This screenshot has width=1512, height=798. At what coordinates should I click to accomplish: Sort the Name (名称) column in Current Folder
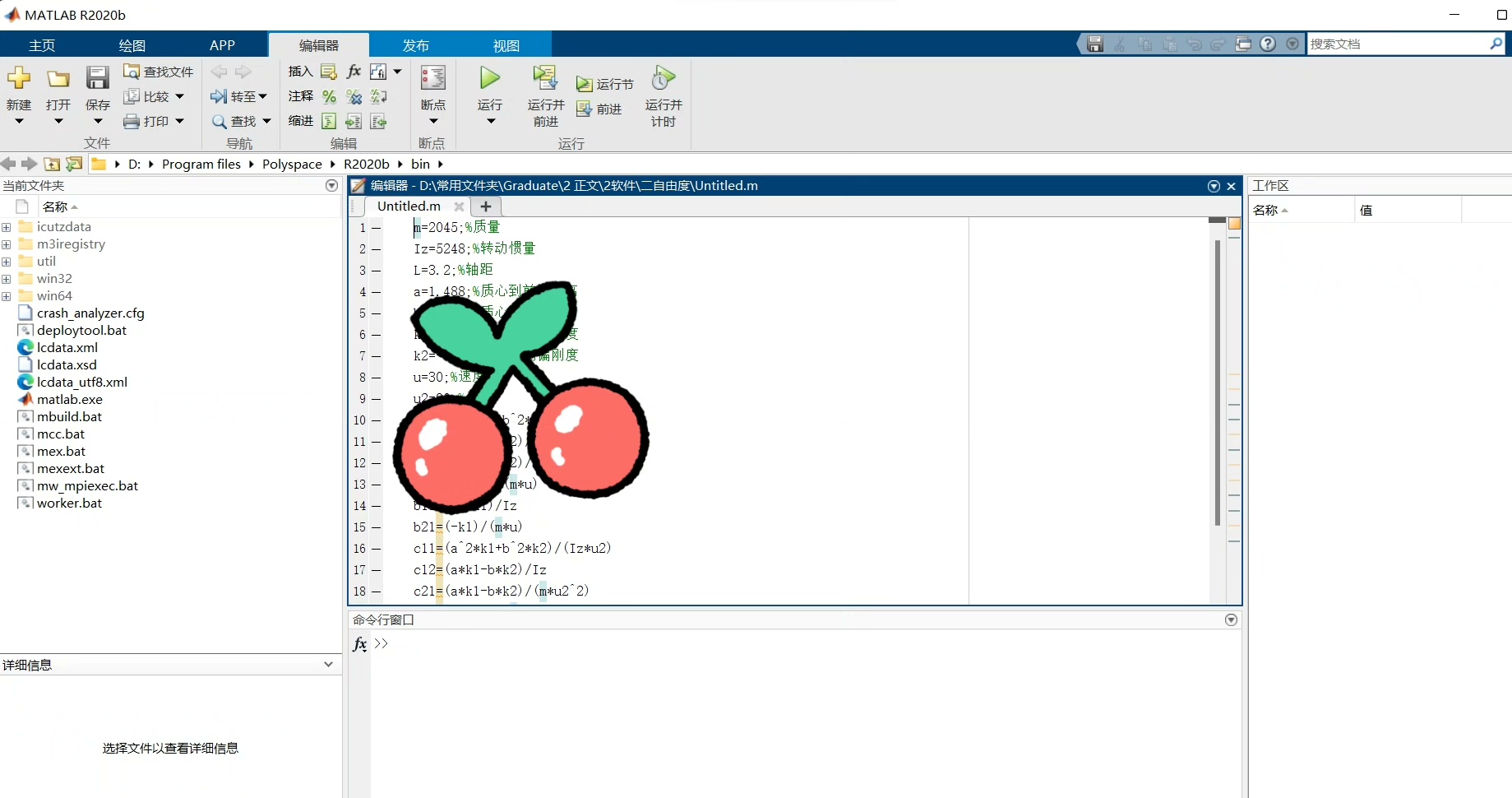tap(59, 206)
